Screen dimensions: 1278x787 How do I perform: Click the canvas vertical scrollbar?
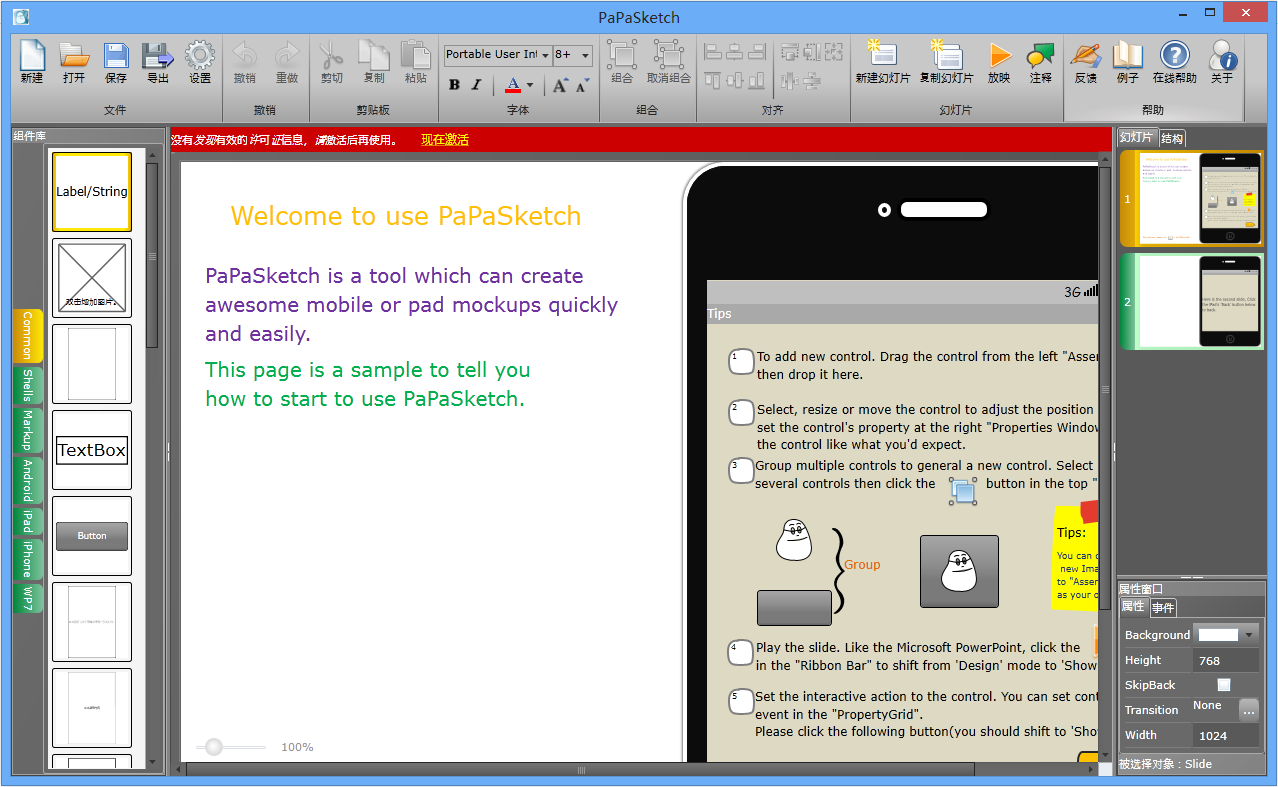click(x=1105, y=389)
